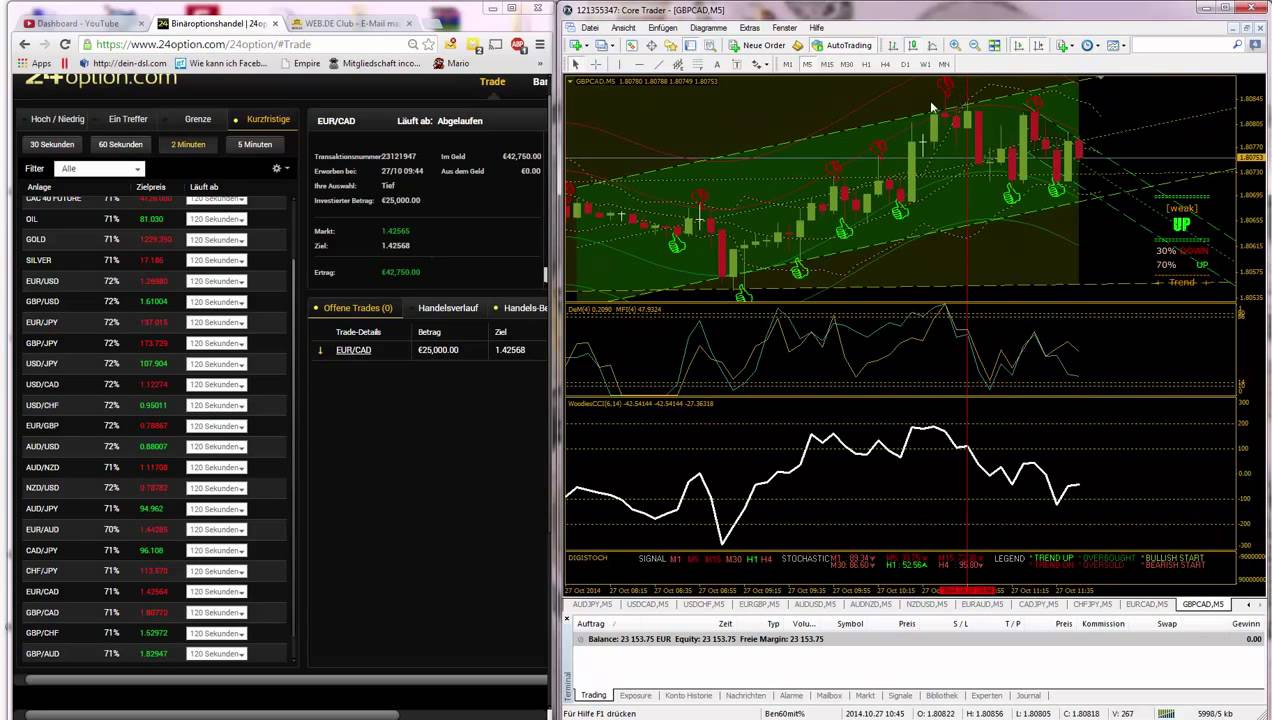Click search field in Core Trader toolbar
This screenshot has width=1272, height=720.
1188,45
